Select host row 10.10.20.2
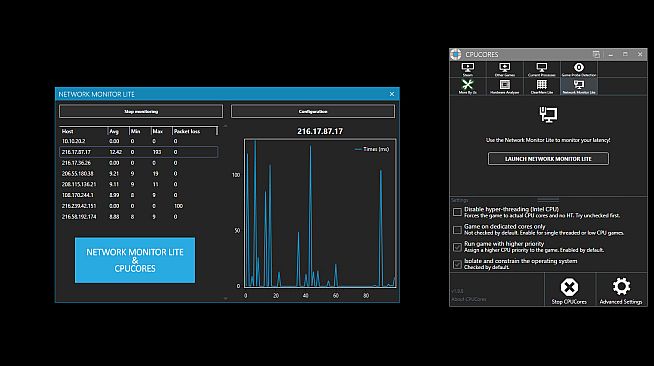 tap(138, 141)
